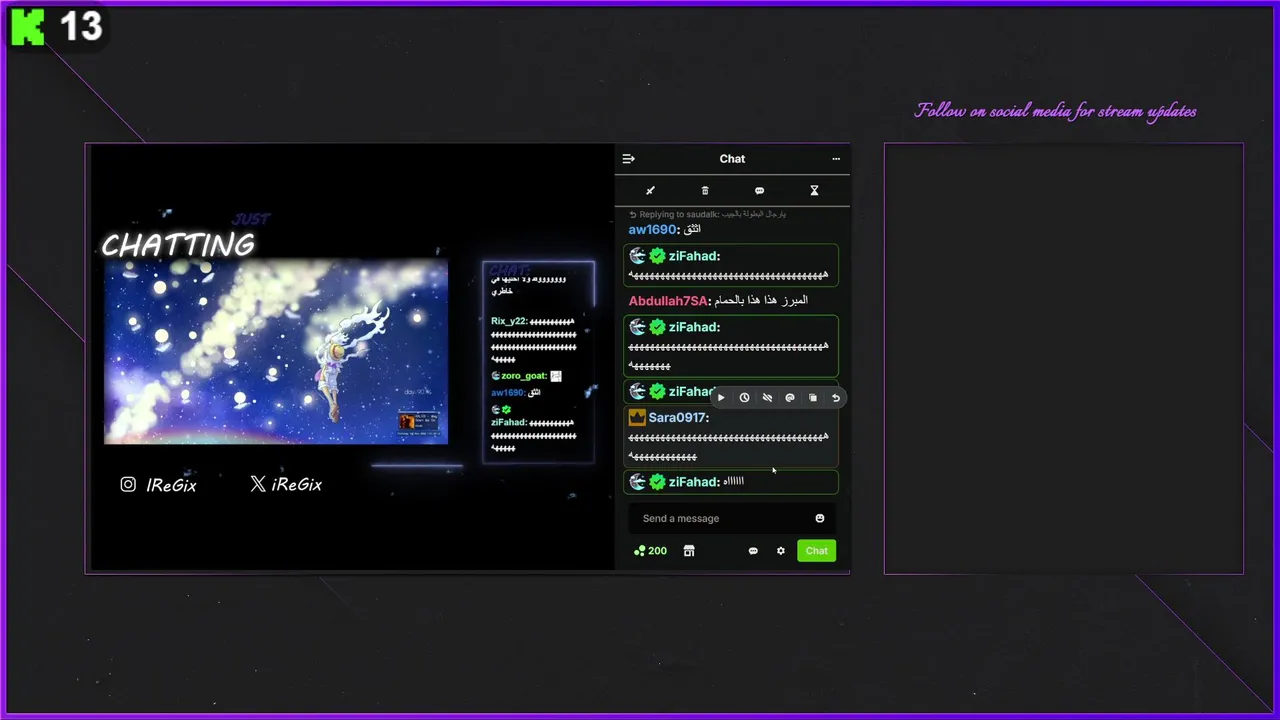Open the chat three-dot options menu

coord(836,159)
